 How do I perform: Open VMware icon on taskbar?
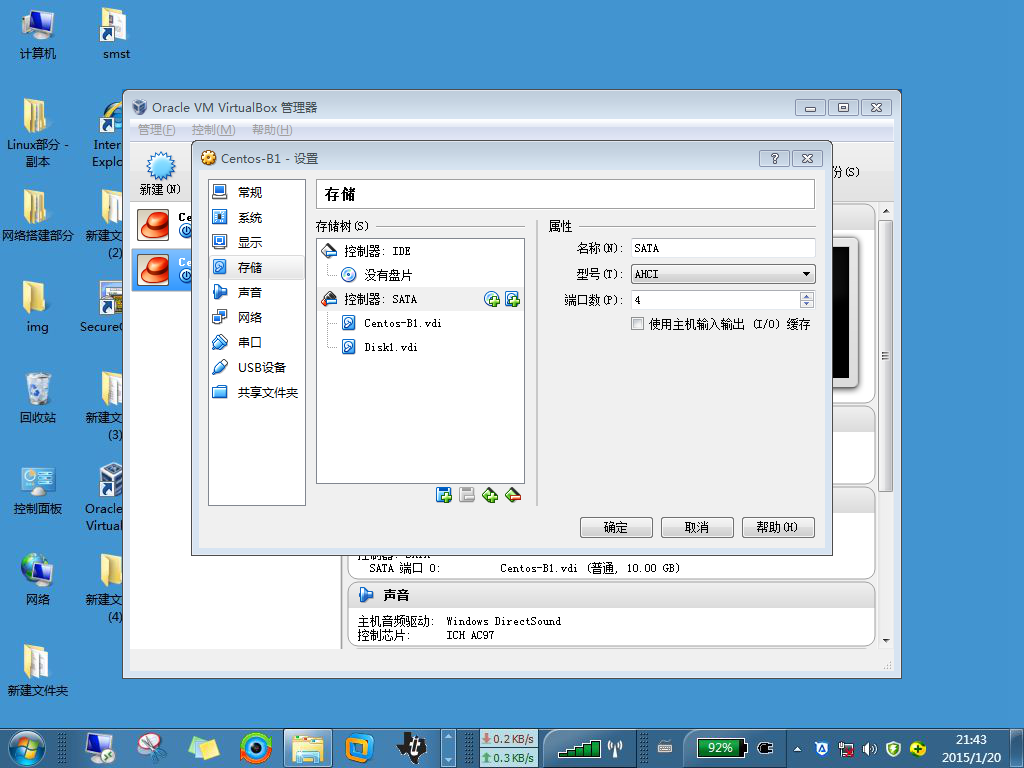359,748
